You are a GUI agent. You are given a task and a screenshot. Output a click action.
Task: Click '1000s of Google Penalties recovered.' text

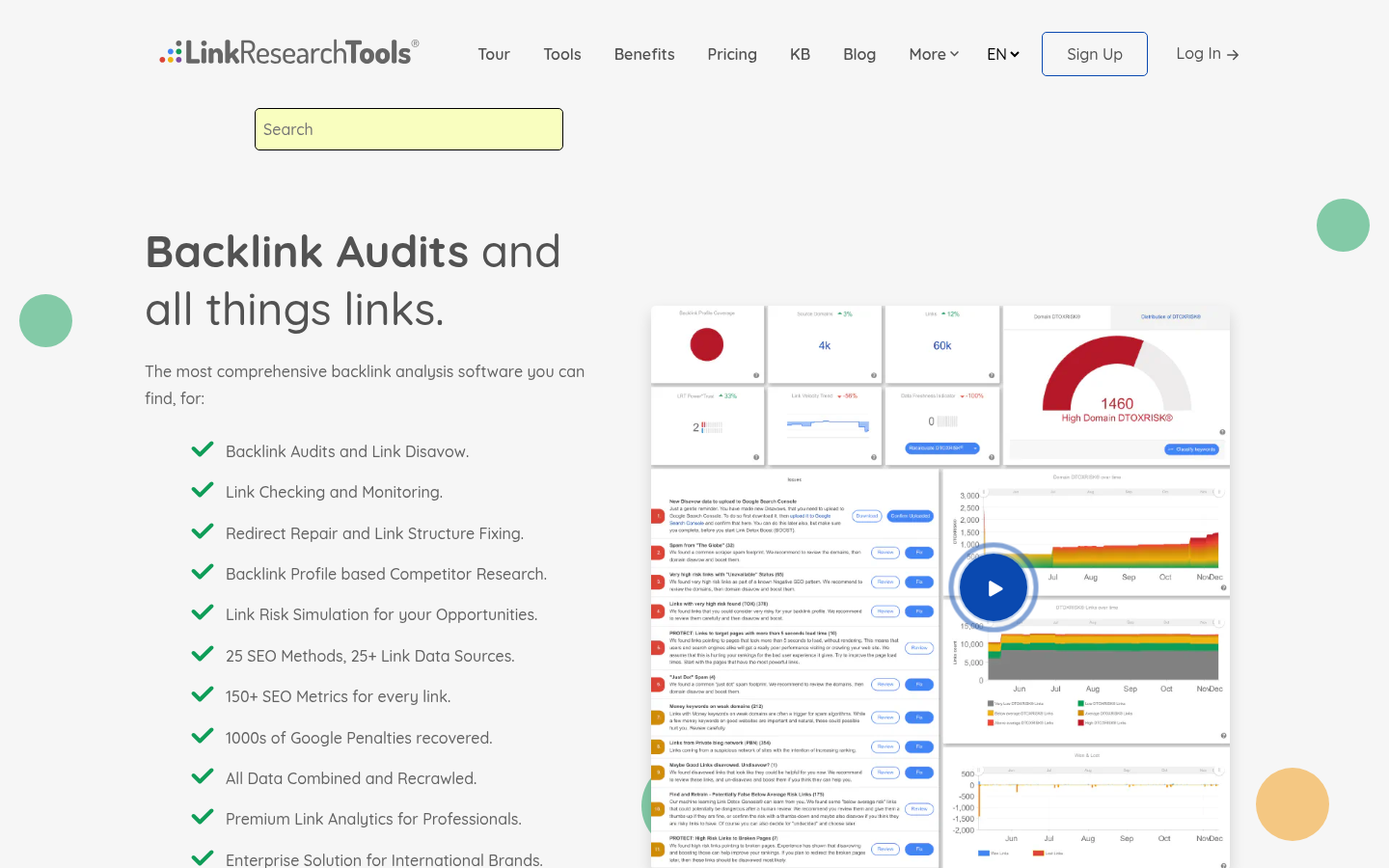(359, 738)
